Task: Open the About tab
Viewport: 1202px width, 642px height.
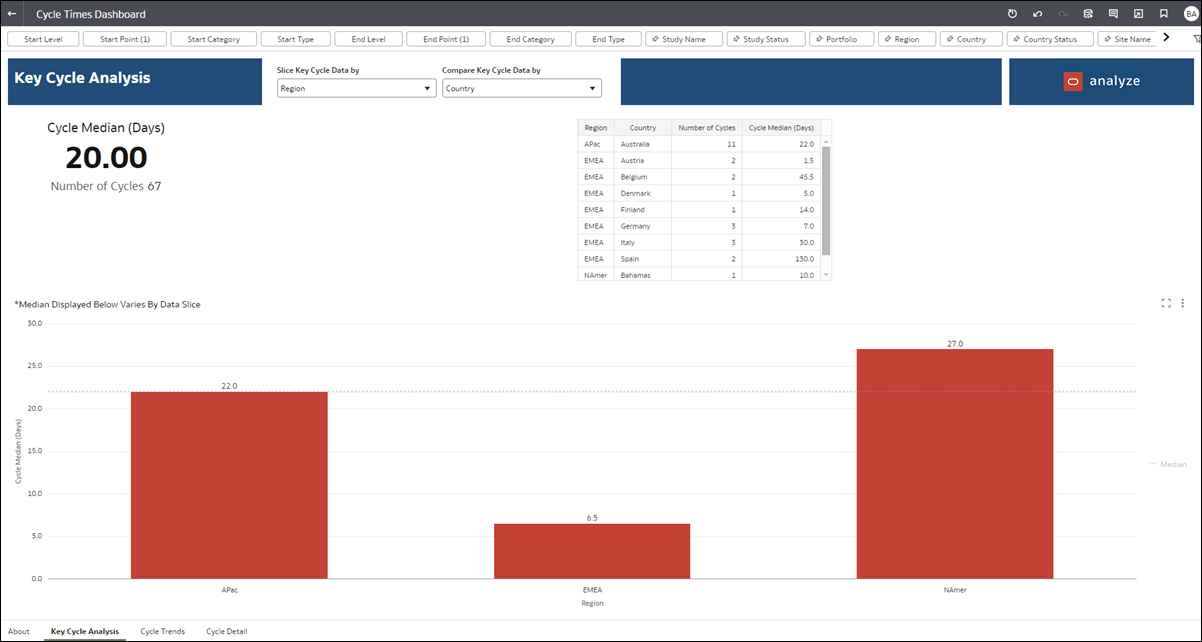Action: click(18, 631)
